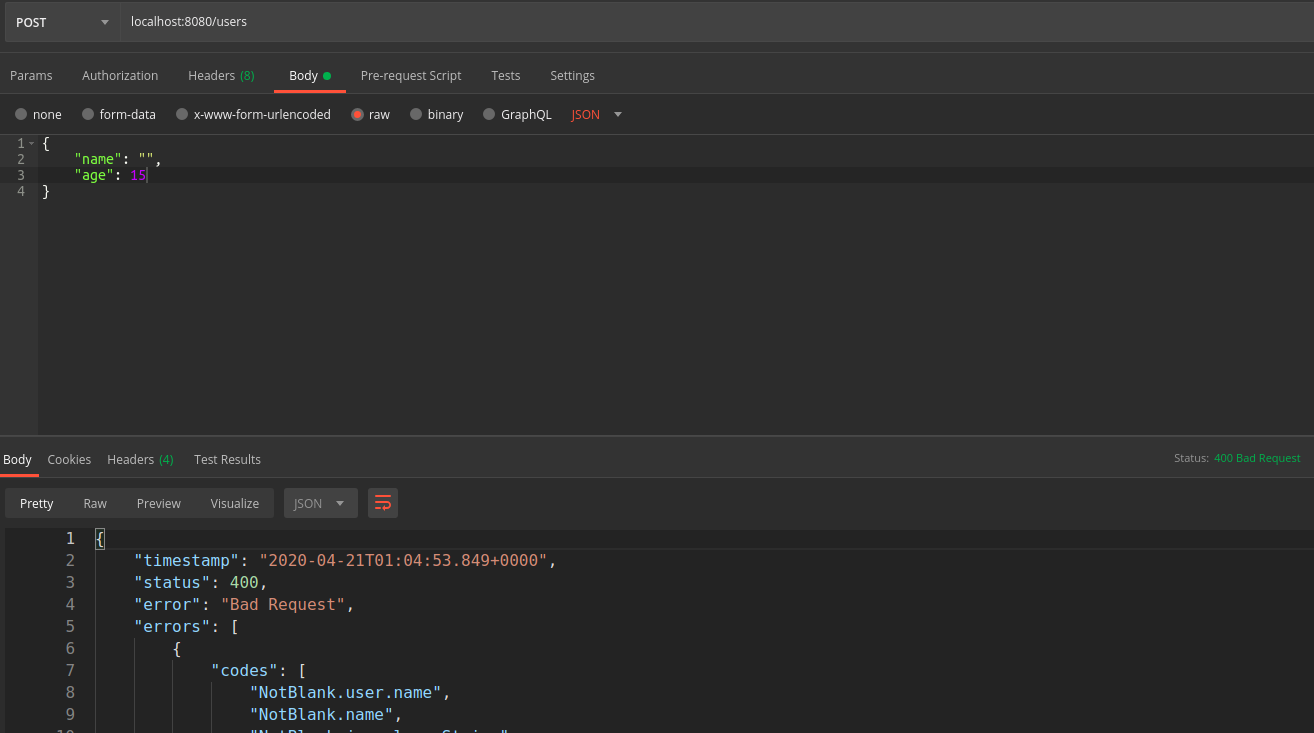The width and height of the screenshot is (1314, 733).
Task: Open the POST request method dropdown
Action: click(x=60, y=21)
